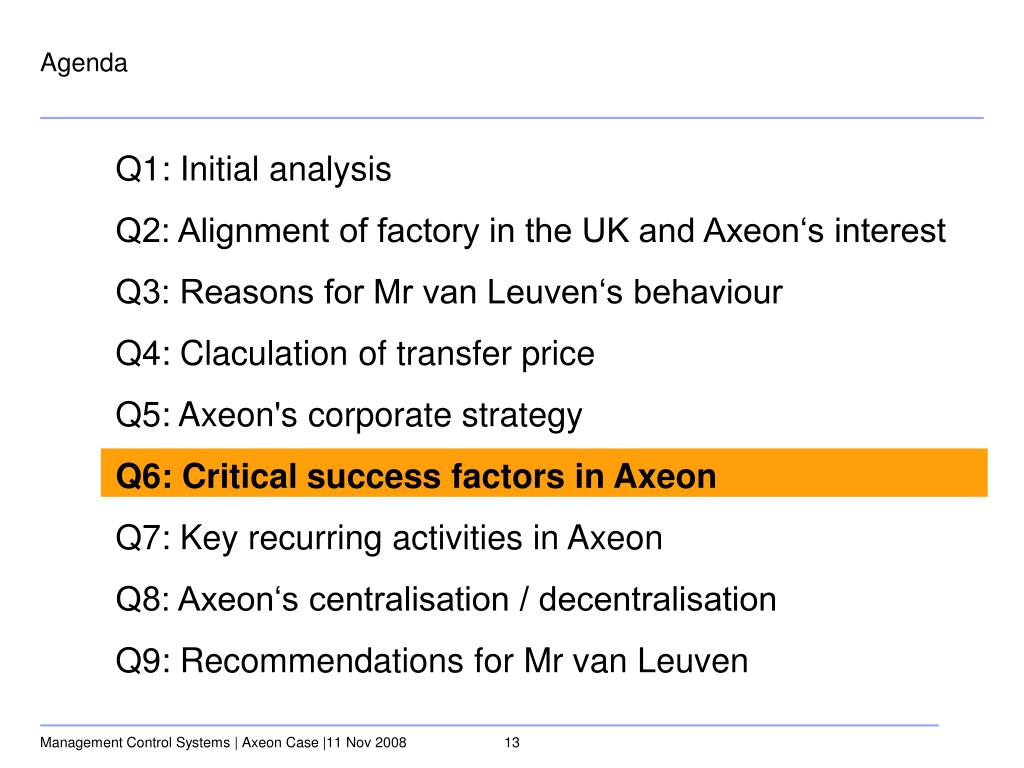Click the word 'decentralisation' in Q8
The height and width of the screenshot is (768, 1024).
657,600
